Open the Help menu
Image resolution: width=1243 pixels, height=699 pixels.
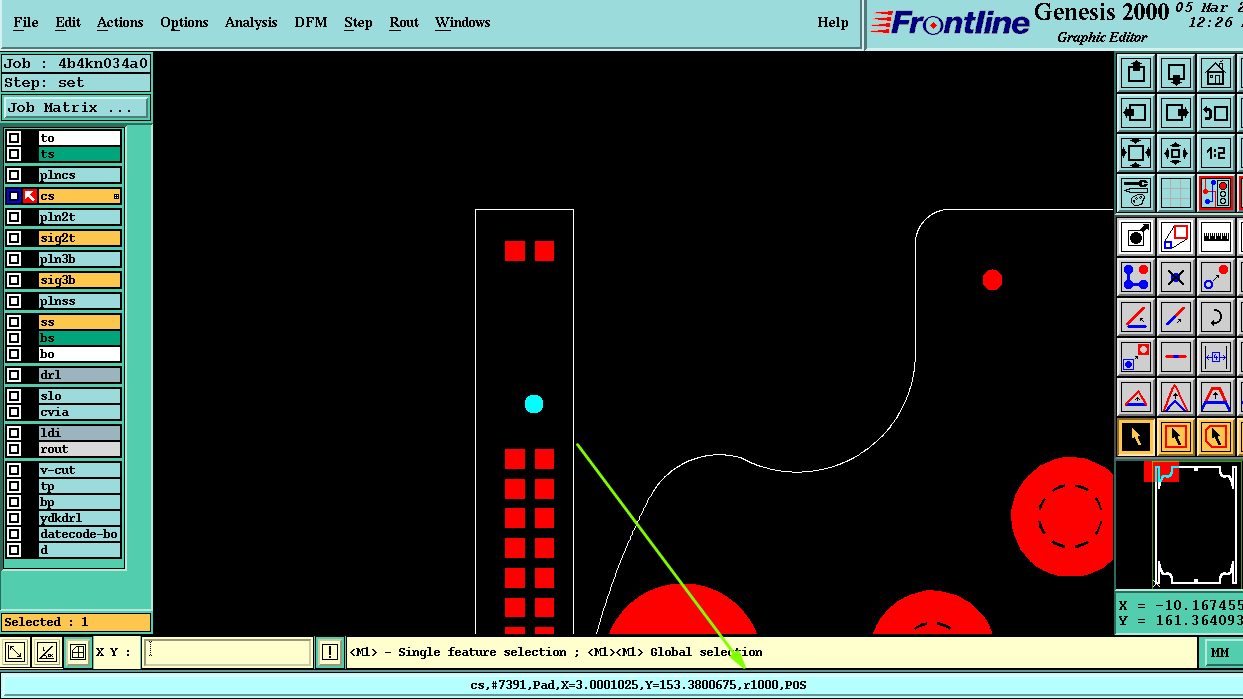(x=833, y=22)
